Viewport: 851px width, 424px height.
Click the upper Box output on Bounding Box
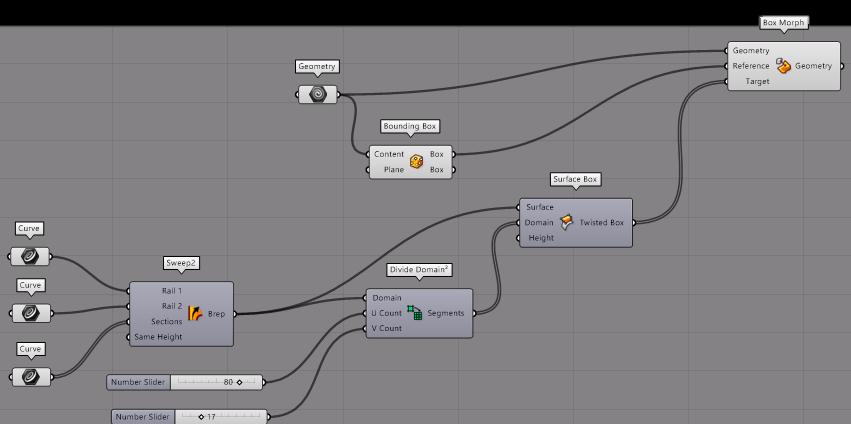point(436,154)
